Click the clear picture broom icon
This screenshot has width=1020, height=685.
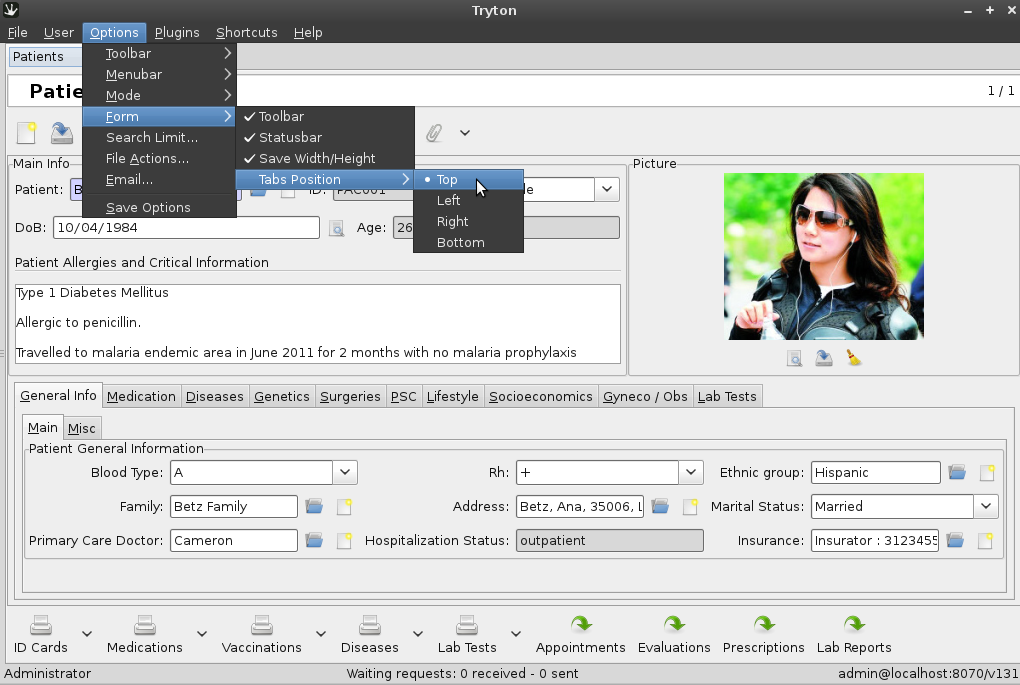(x=854, y=358)
